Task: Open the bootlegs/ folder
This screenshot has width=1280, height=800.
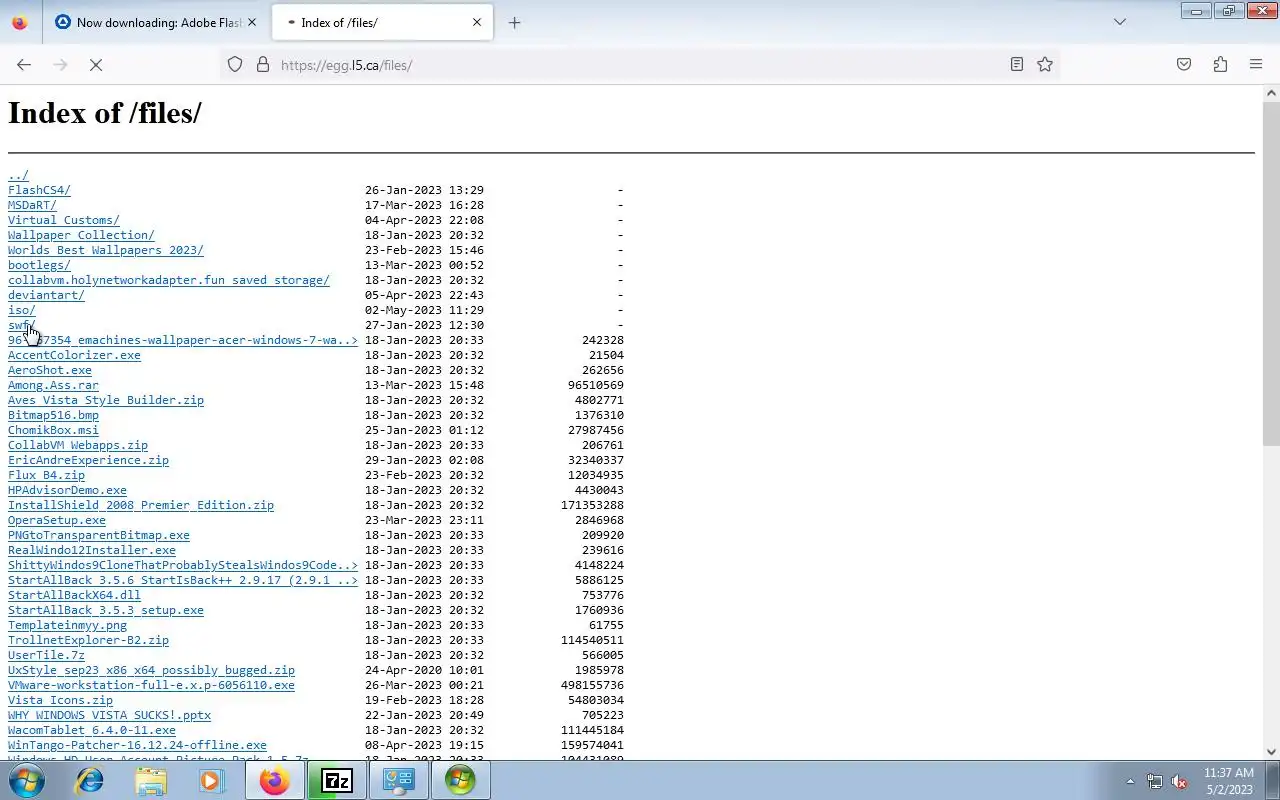Action: pos(39,265)
